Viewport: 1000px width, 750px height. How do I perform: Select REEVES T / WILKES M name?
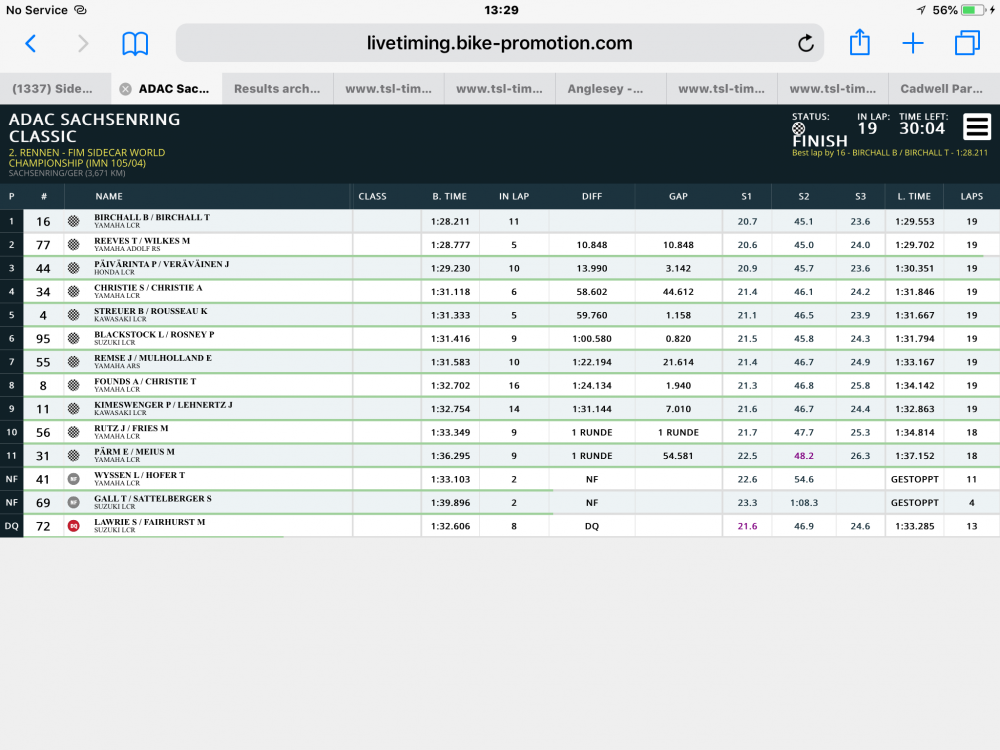click(x=142, y=241)
